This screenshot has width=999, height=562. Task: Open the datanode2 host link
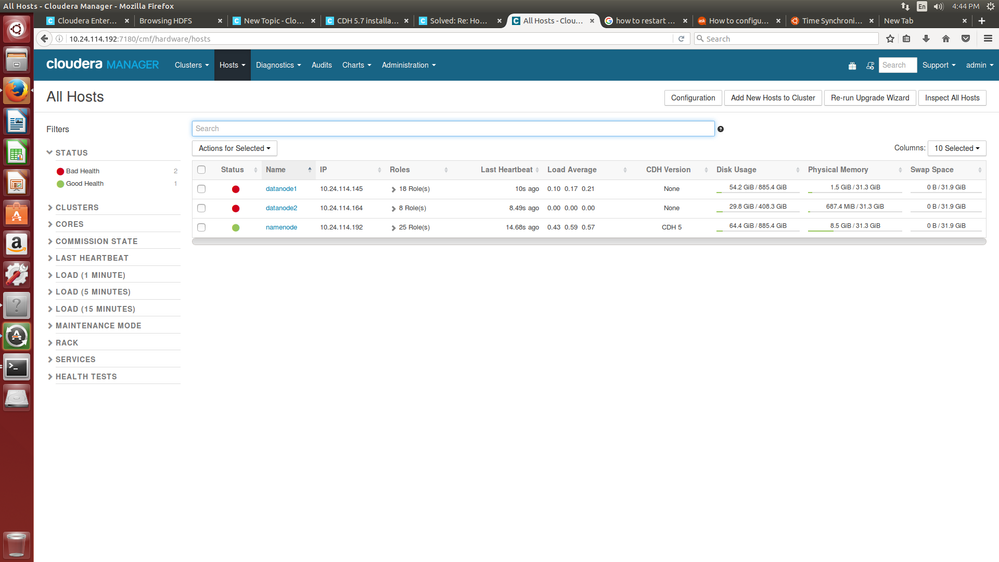(282, 208)
